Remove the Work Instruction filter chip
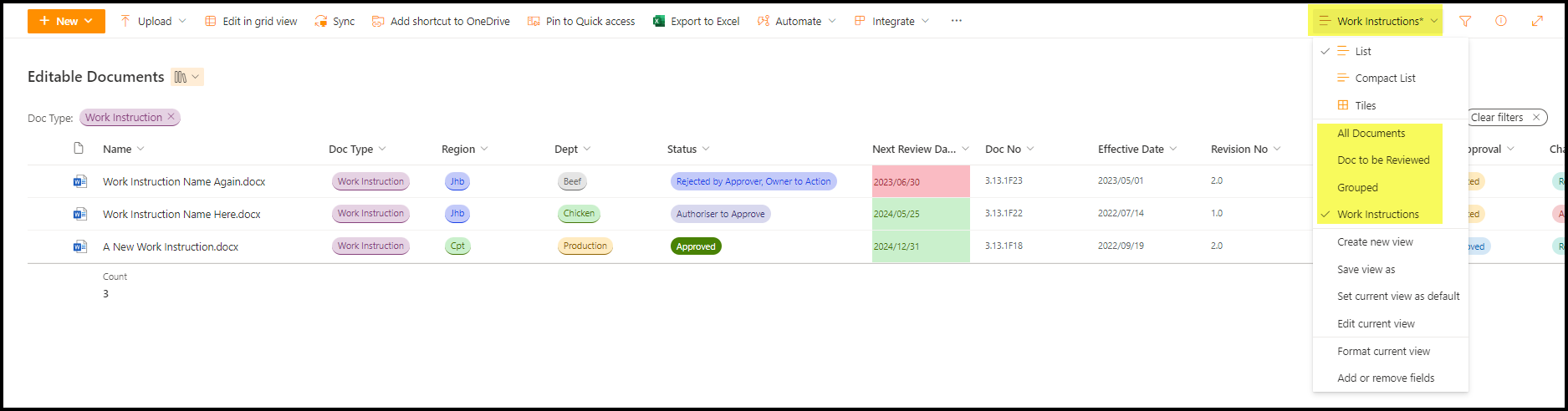Viewport: 1568px width, 411px height. (x=171, y=117)
